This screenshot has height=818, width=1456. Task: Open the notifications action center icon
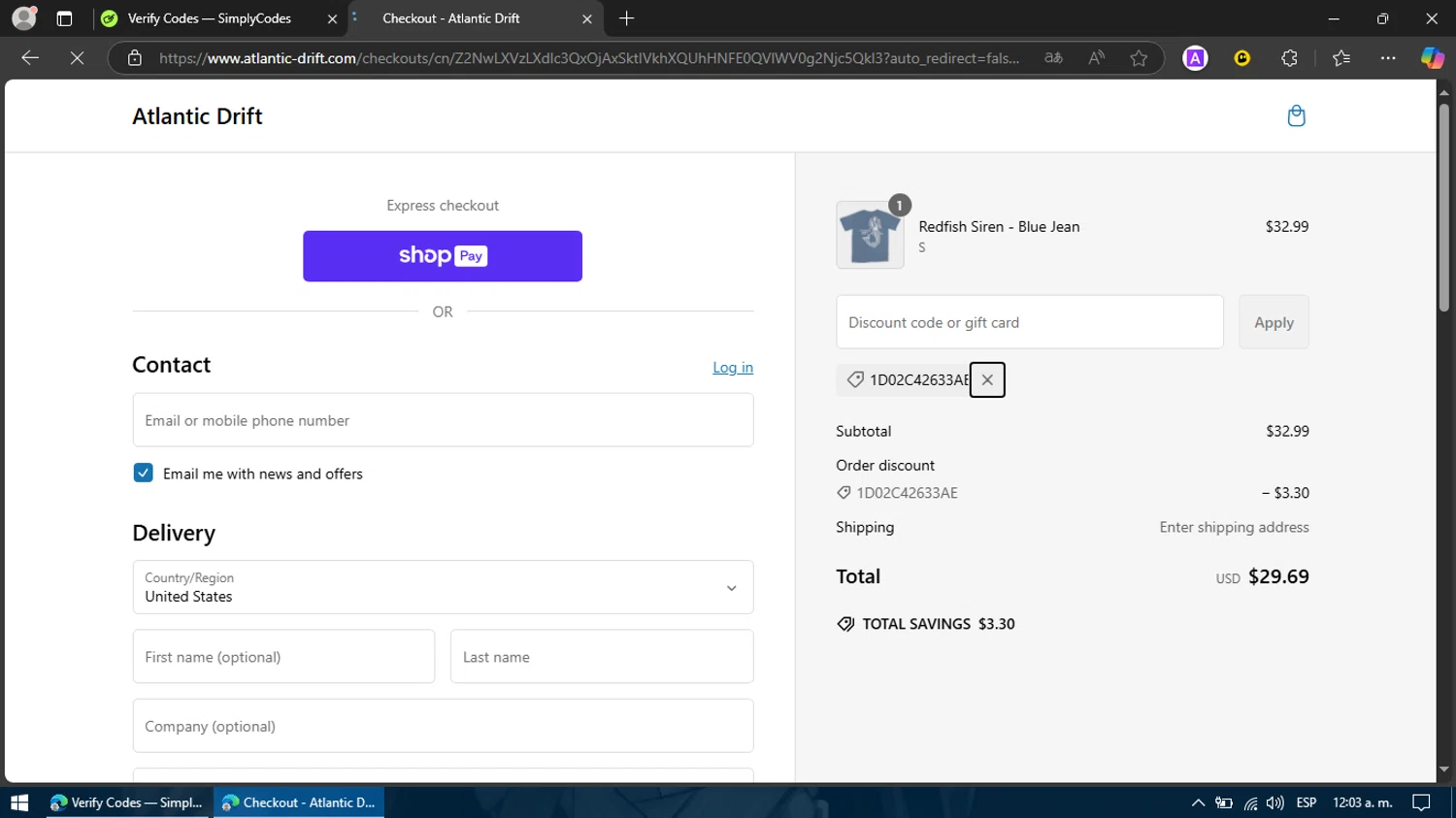pyautogui.click(x=1421, y=802)
